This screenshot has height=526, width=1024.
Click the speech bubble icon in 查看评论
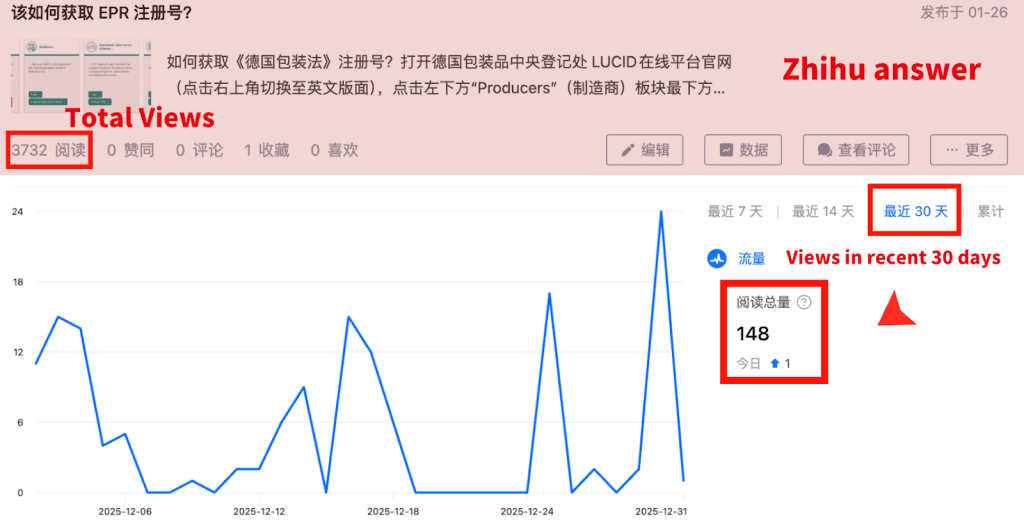(x=824, y=150)
